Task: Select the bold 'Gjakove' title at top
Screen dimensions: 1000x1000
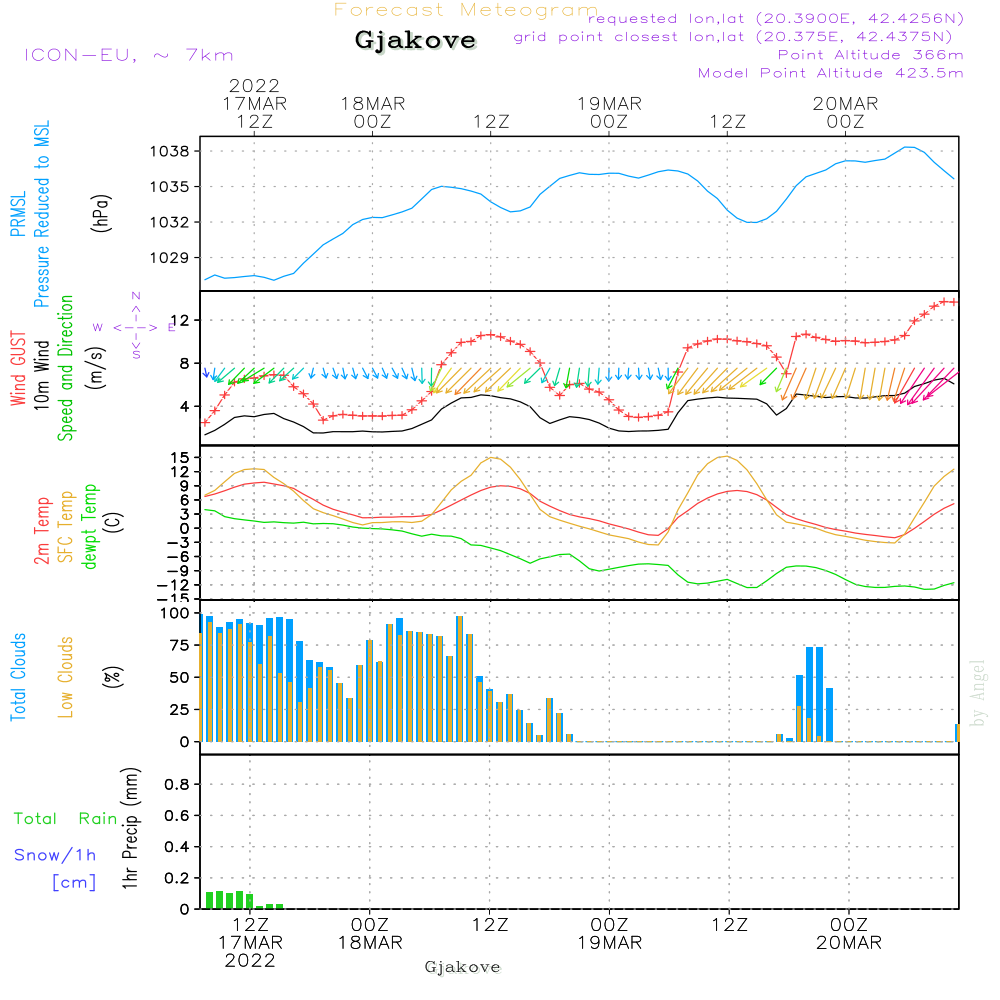Action: coord(415,40)
